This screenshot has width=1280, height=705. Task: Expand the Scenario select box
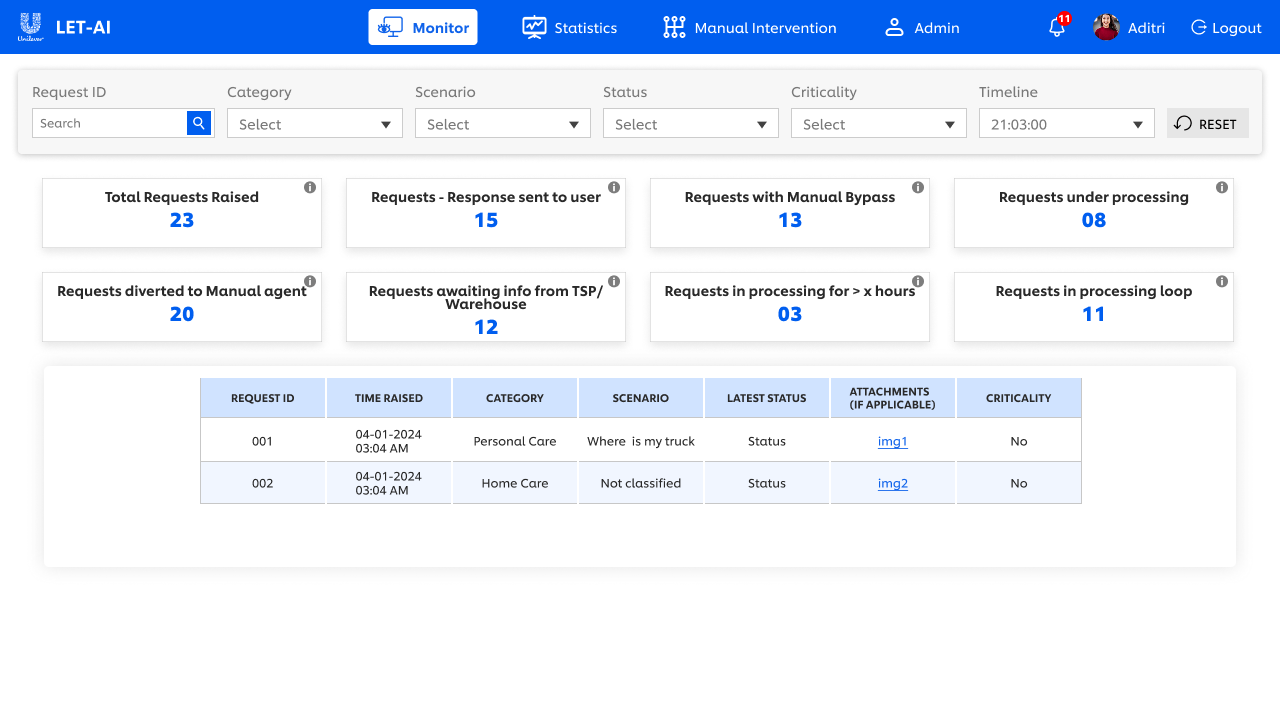[x=502, y=124]
